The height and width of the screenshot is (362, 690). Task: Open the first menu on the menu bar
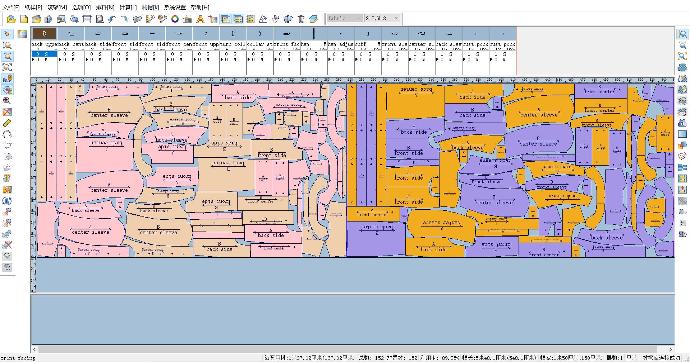(x=11, y=7)
